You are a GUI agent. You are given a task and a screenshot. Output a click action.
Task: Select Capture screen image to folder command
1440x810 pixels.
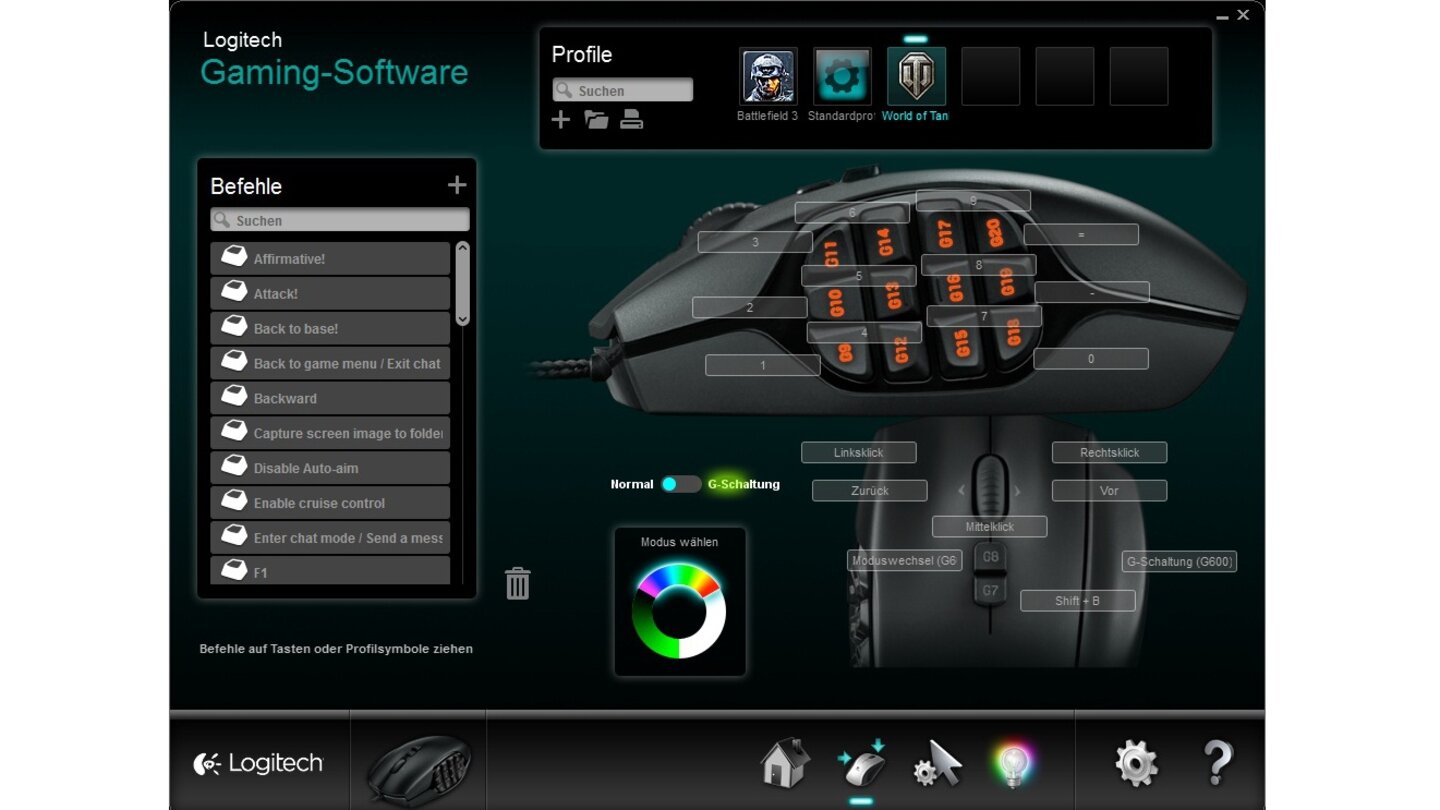(330, 433)
